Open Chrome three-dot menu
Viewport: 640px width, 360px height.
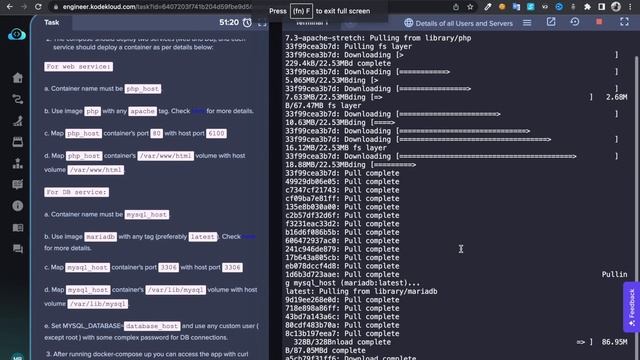[x=631, y=7]
